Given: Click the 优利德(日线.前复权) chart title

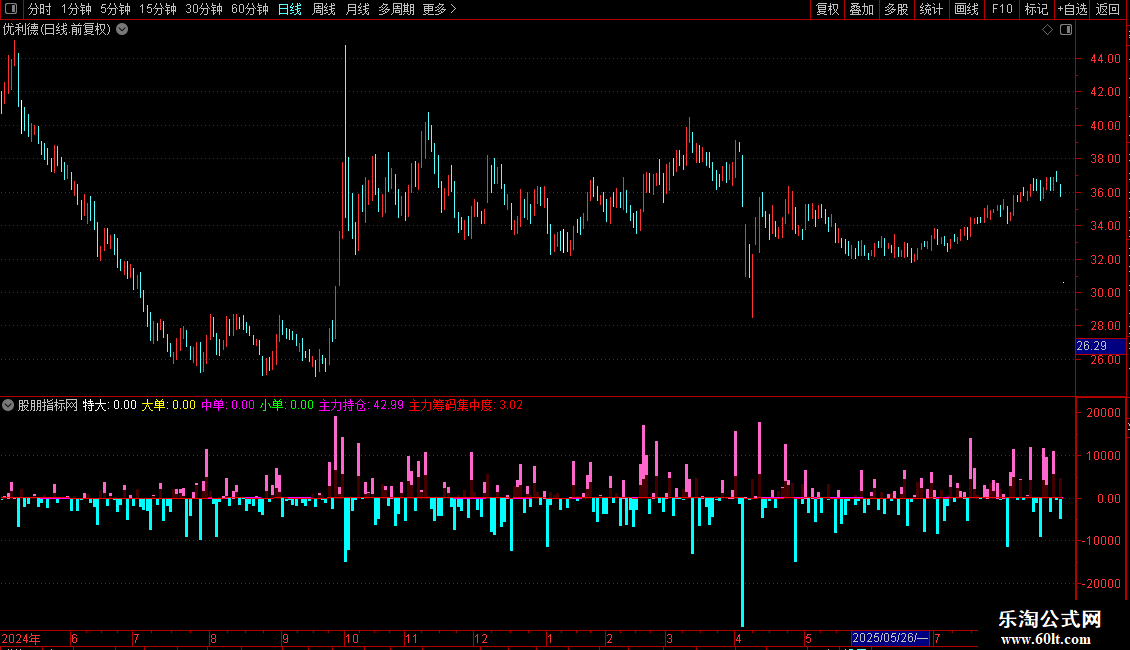Looking at the screenshot, I should 57,30.
